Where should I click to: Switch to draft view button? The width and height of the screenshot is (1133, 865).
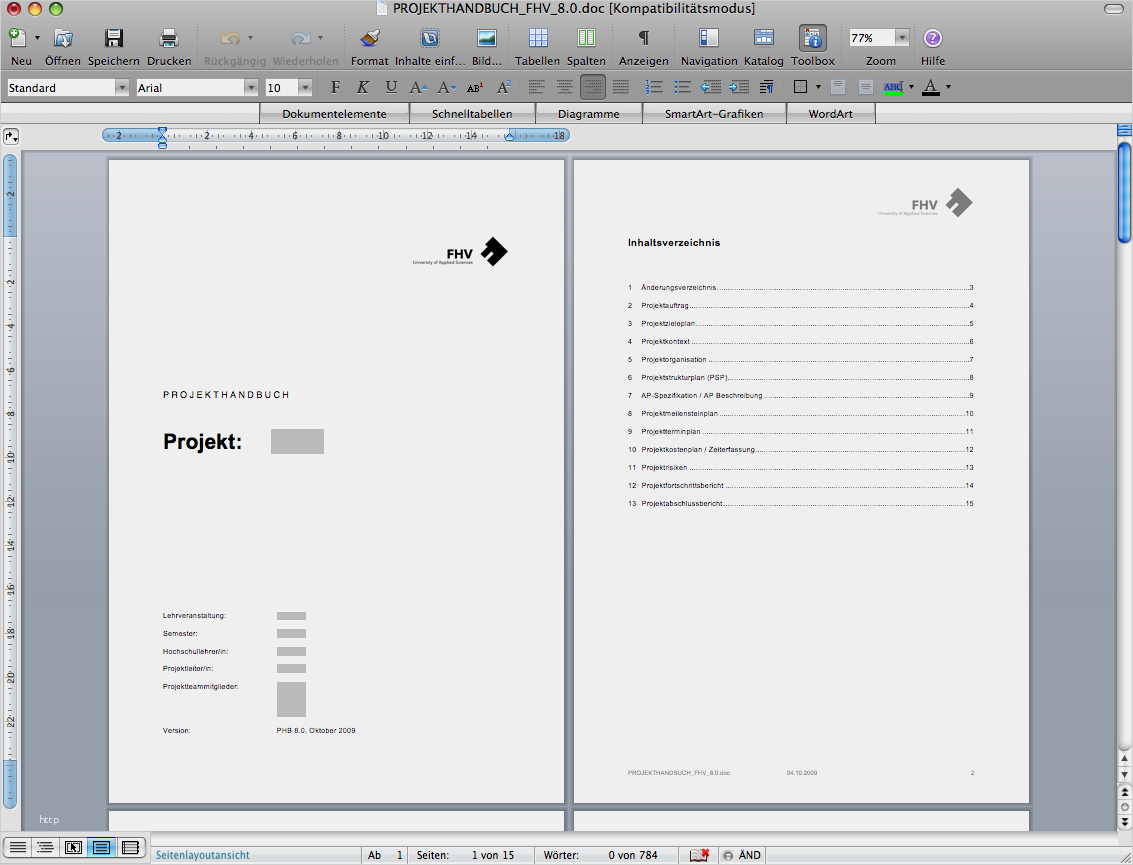tap(17, 848)
